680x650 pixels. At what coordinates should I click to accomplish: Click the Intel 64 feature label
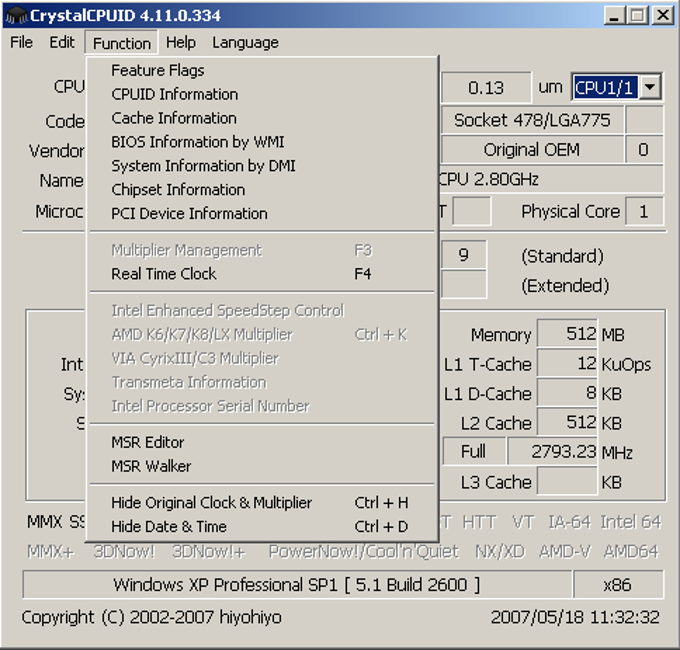tap(631, 522)
